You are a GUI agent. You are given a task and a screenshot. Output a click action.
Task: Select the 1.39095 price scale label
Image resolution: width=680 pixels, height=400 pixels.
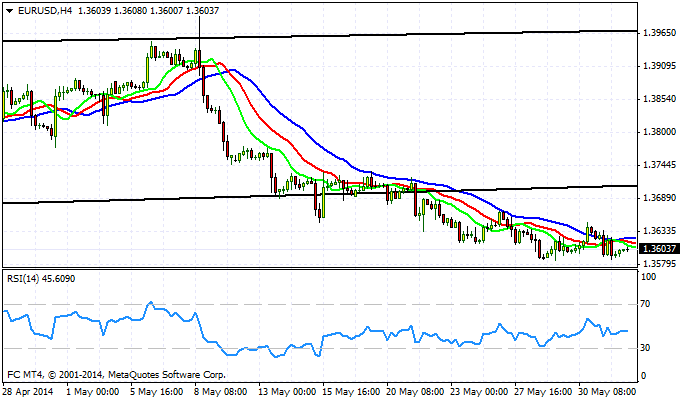(x=660, y=66)
